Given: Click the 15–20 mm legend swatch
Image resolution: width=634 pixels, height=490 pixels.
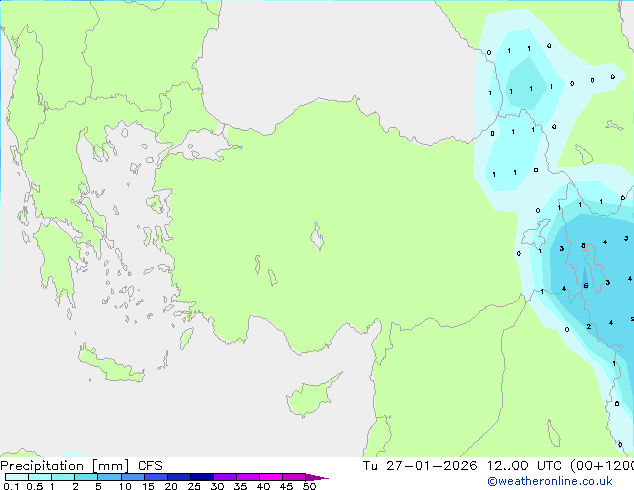Looking at the screenshot, I should click(155, 477).
